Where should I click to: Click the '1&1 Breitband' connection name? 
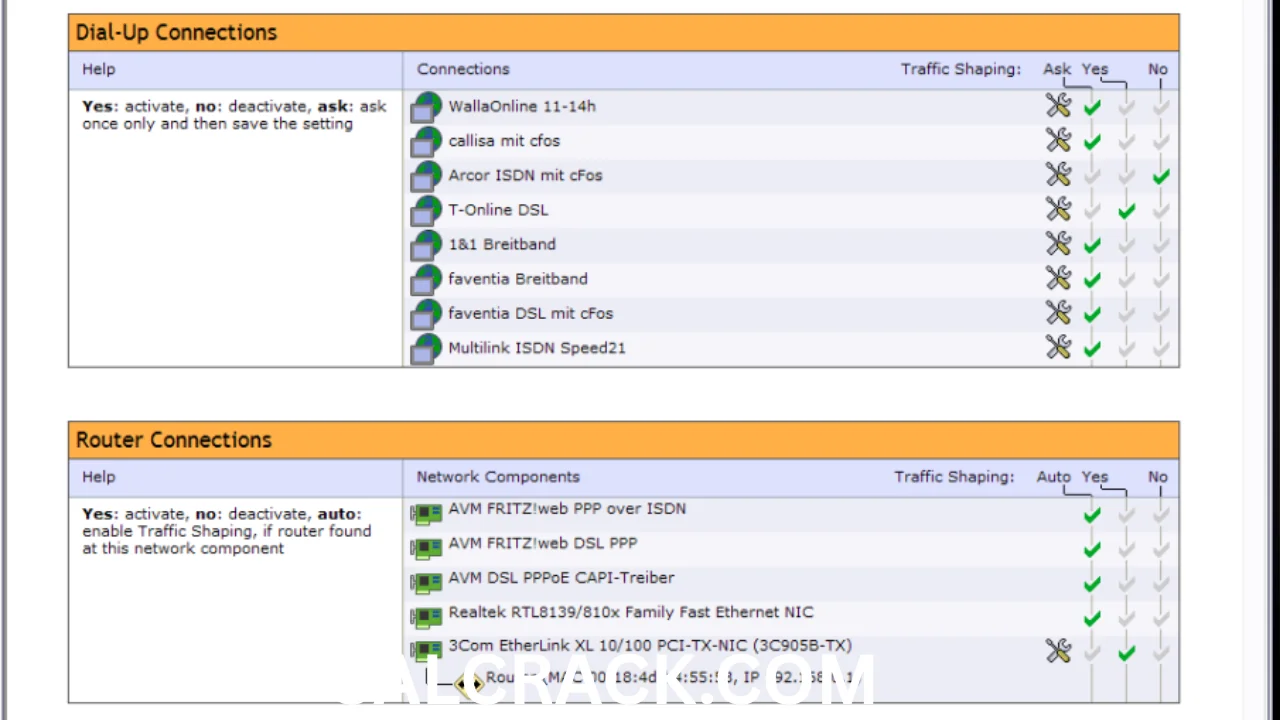point(502,244)
